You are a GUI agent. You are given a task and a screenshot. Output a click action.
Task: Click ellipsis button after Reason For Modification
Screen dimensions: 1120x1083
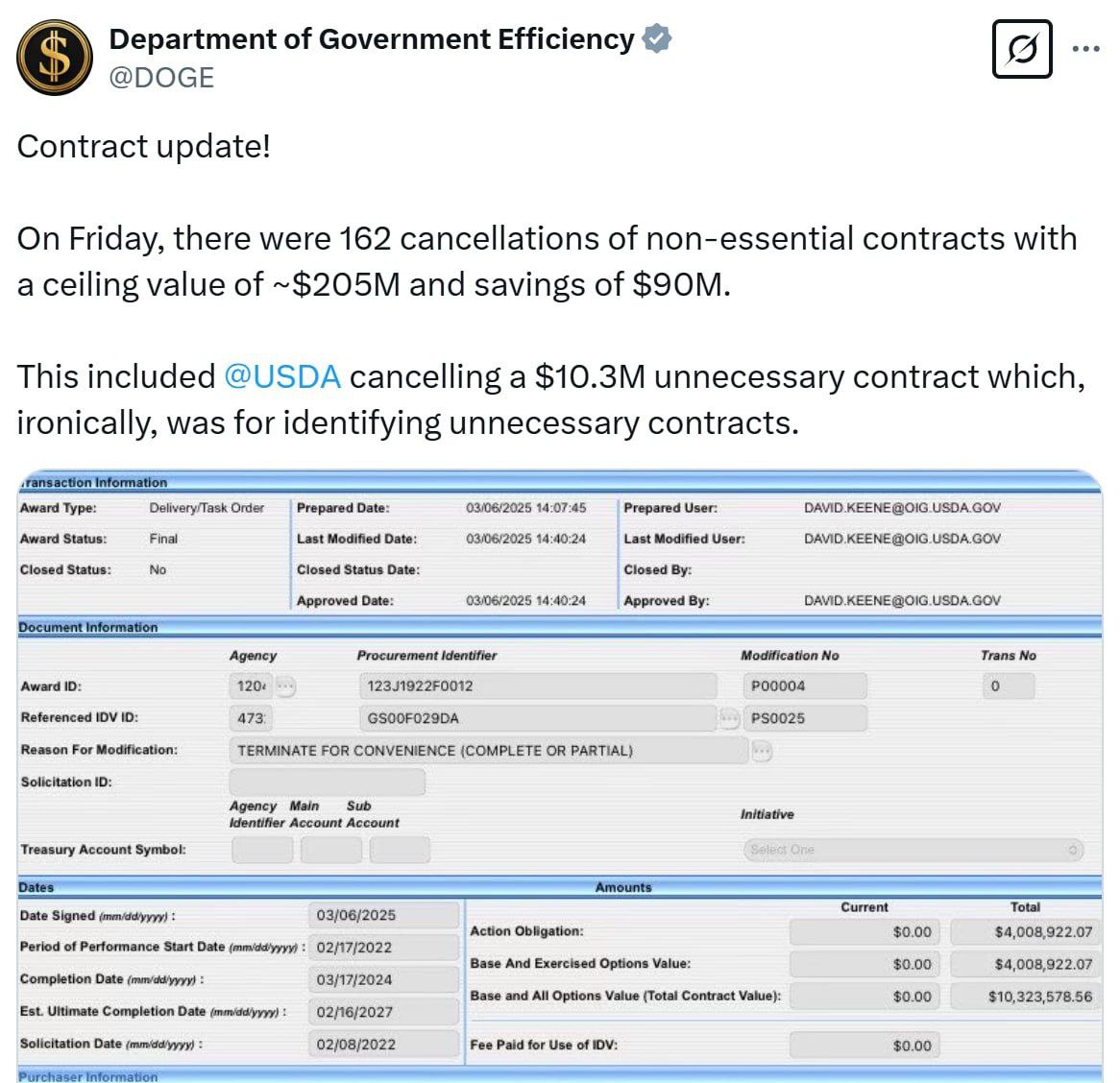[762, 751]
